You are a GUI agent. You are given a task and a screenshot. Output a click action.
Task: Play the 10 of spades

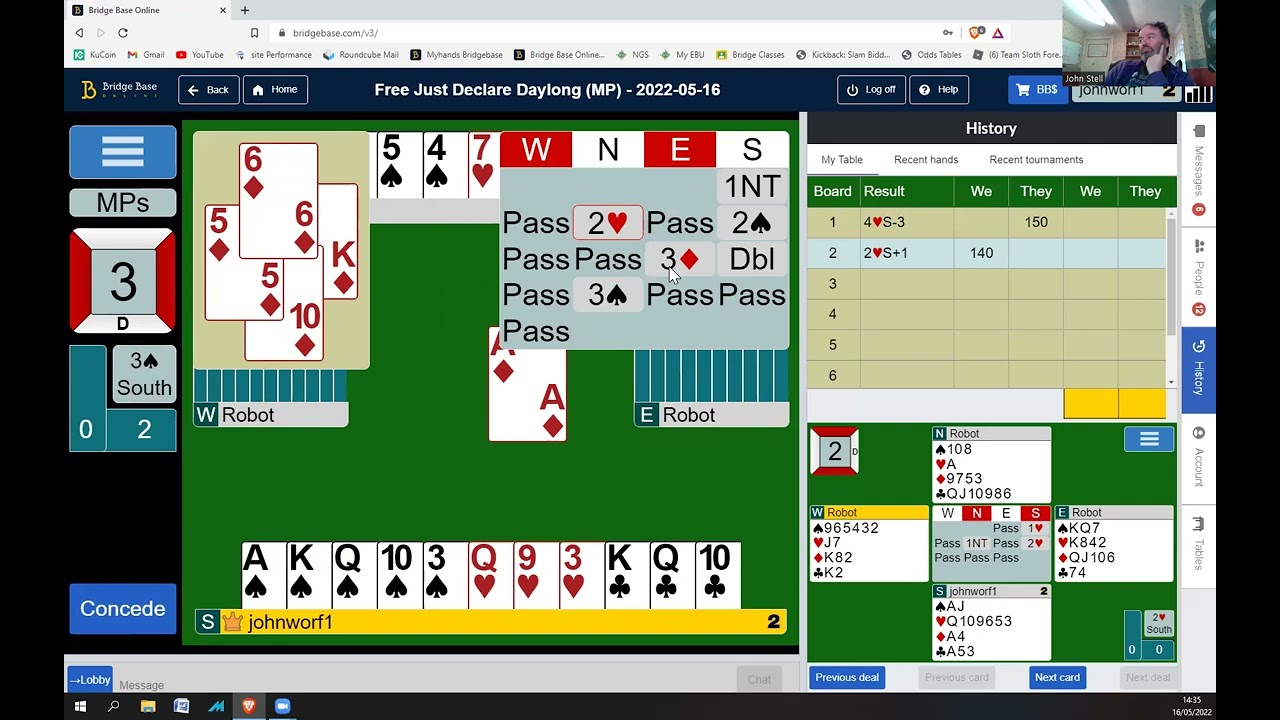tap(398, 575)
